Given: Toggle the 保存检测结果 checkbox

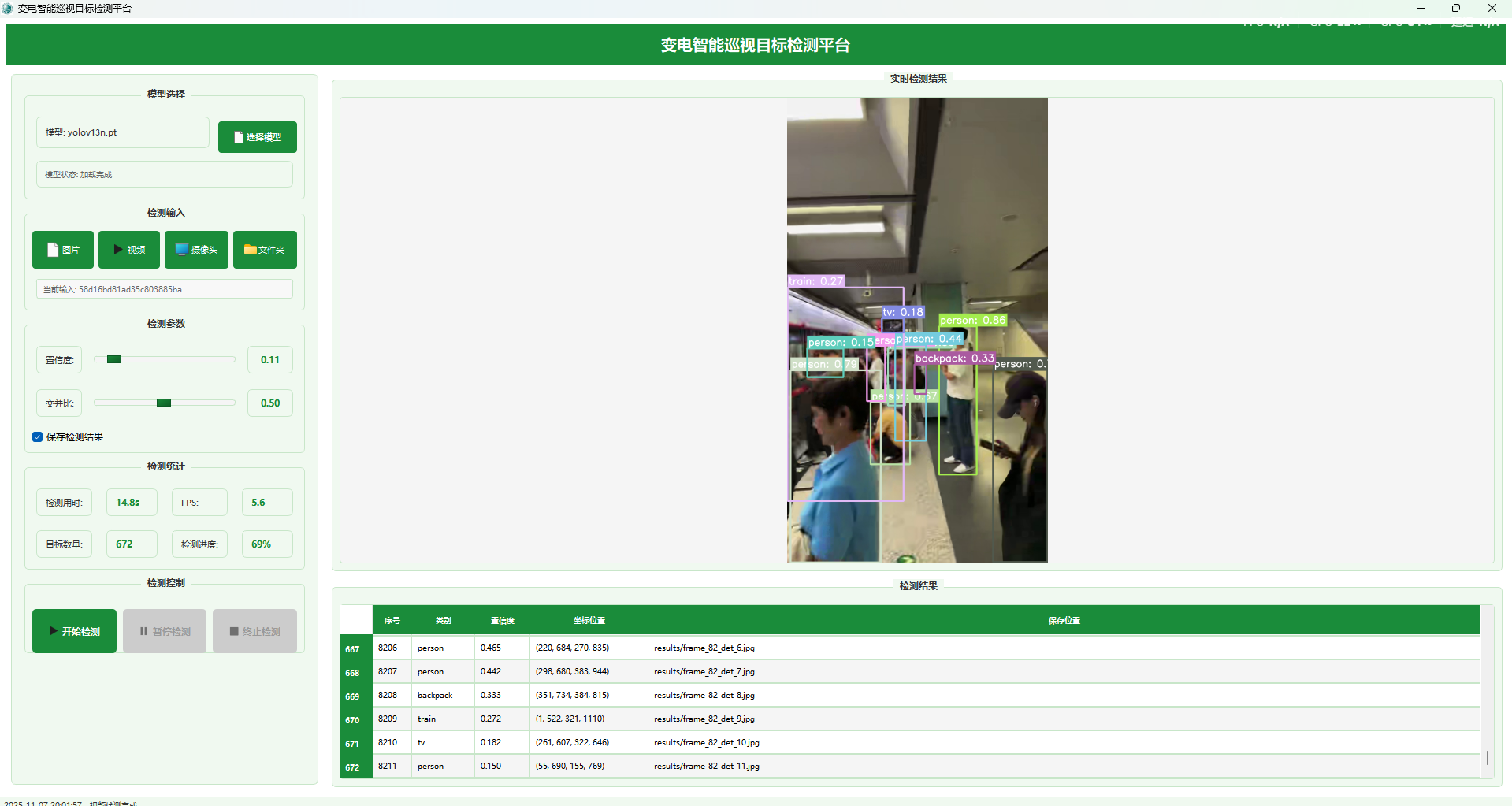Looking at the screenshot, I should pos(37,436).
